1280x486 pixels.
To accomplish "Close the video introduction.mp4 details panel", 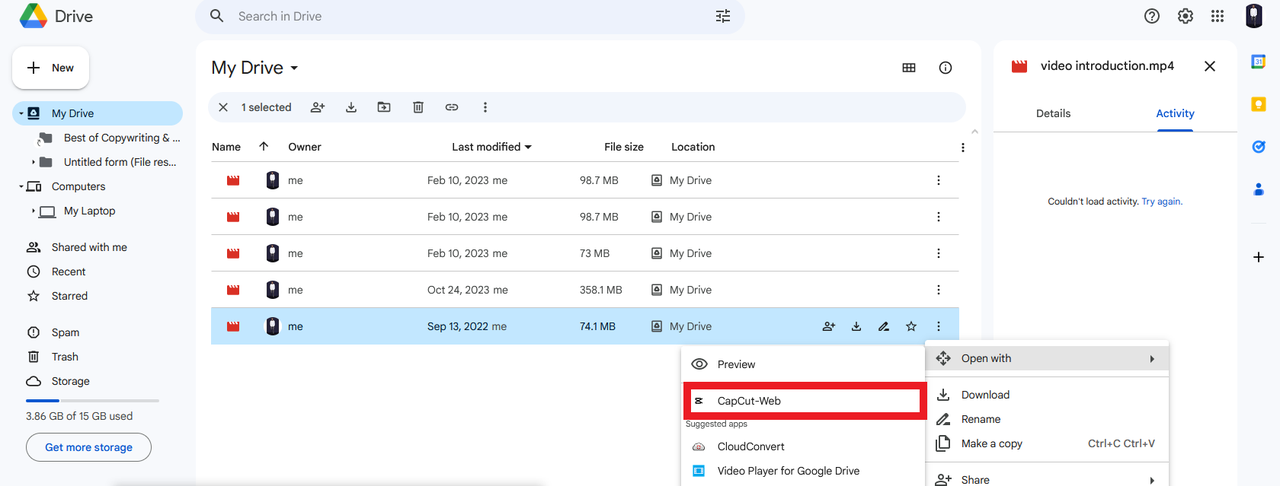I will (1210, 66).
